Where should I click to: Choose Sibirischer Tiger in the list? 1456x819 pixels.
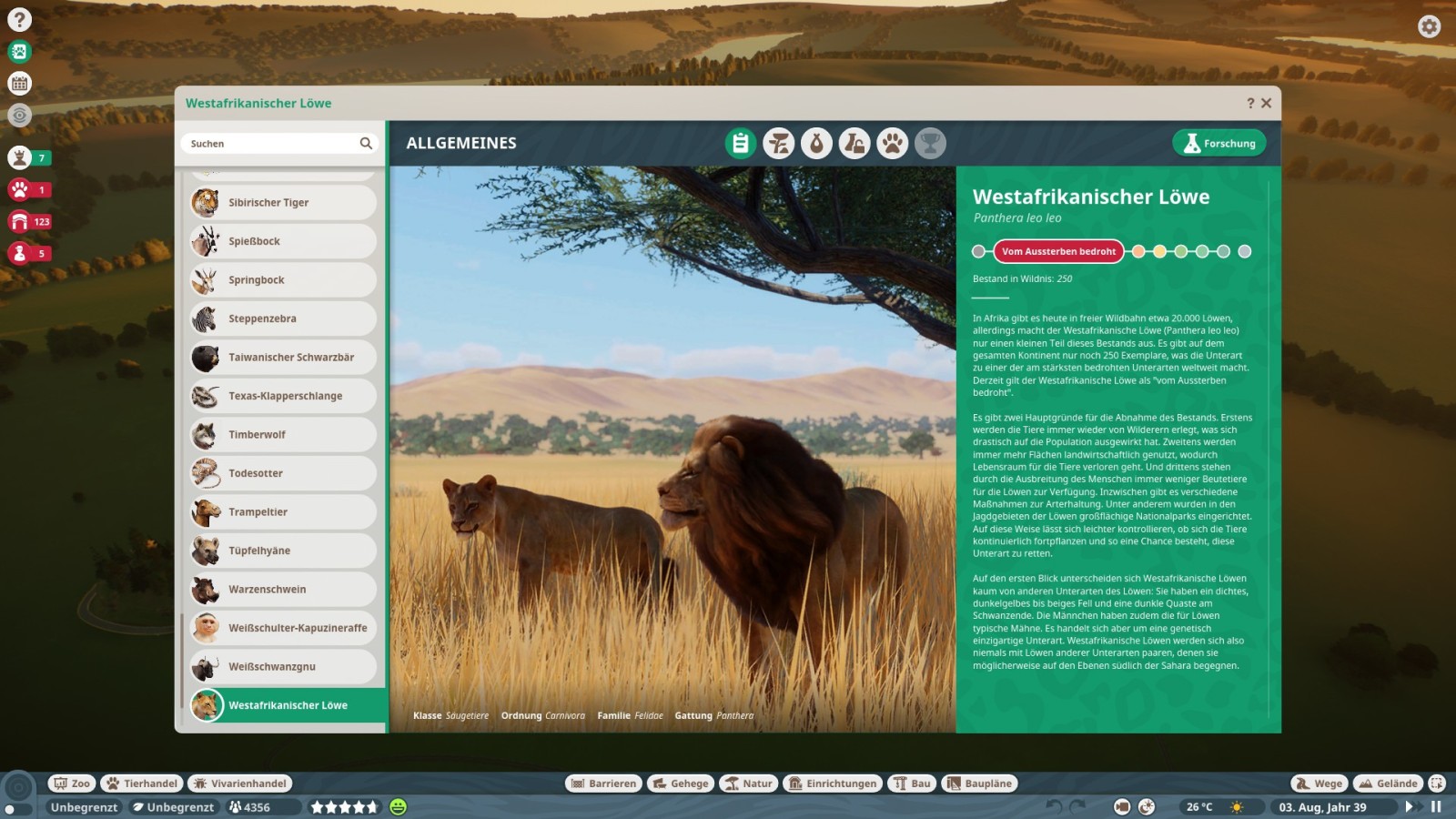tap(283, 203)
